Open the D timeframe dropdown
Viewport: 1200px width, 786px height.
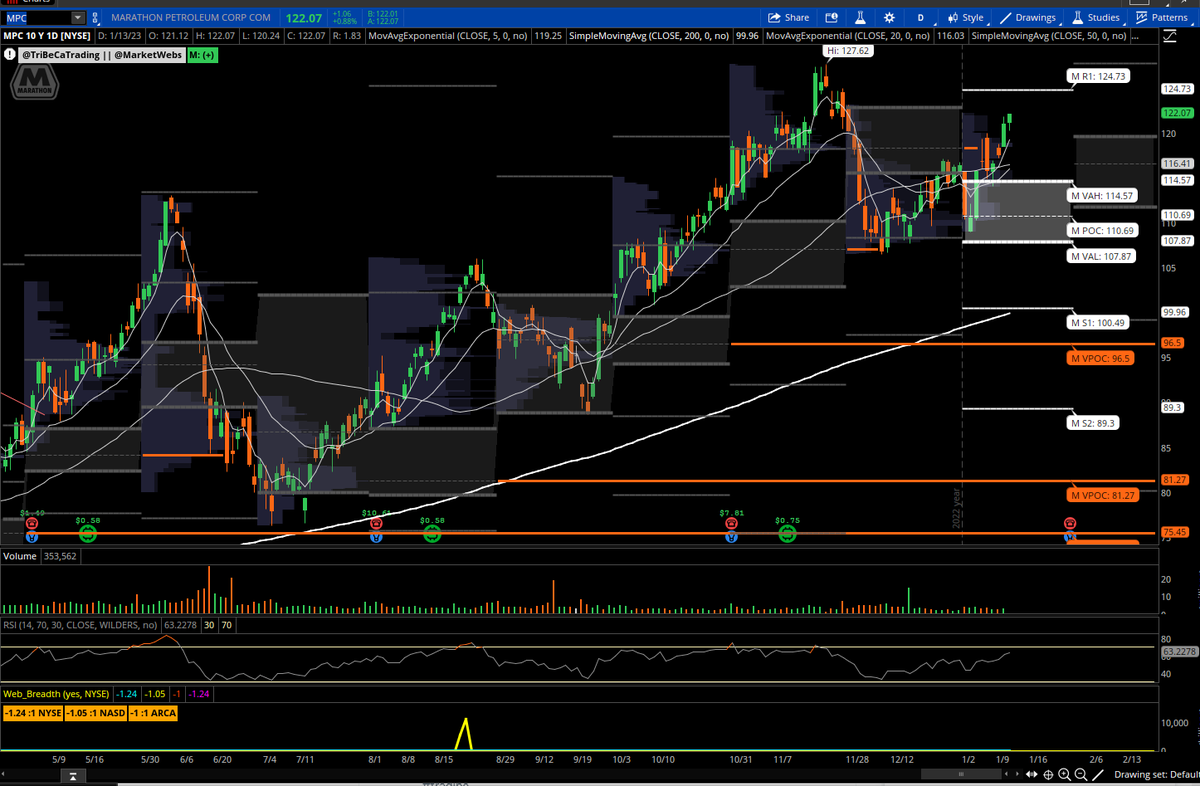[x=919, y=17]
